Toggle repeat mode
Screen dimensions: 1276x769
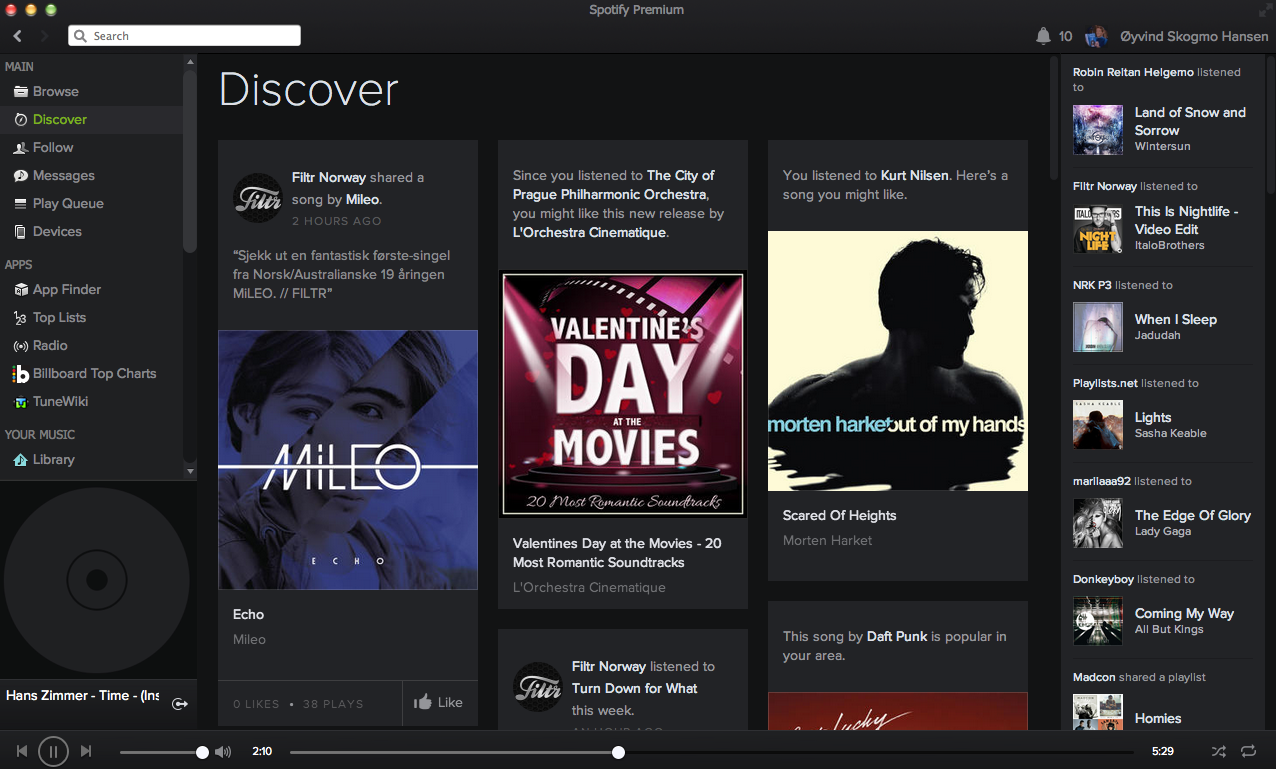coord(1248,751)
